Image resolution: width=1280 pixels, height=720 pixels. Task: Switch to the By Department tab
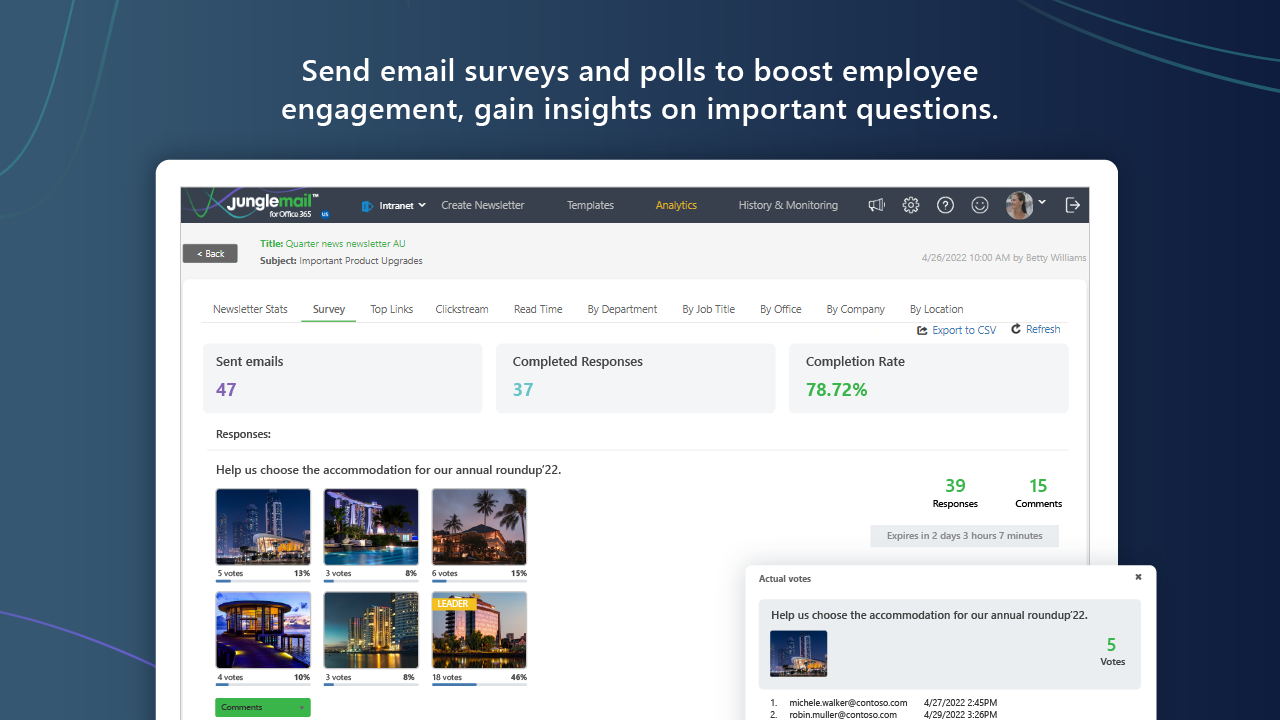pos(622,309)
